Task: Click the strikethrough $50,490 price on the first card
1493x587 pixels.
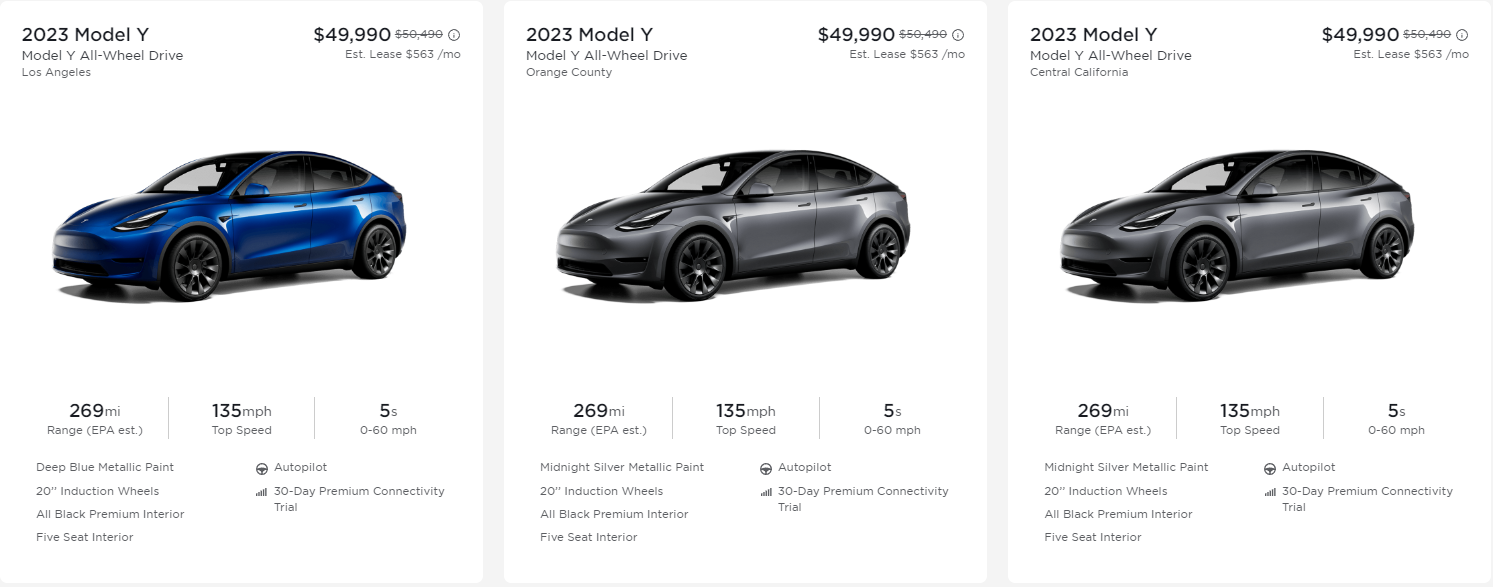Action: click(420, 33)
